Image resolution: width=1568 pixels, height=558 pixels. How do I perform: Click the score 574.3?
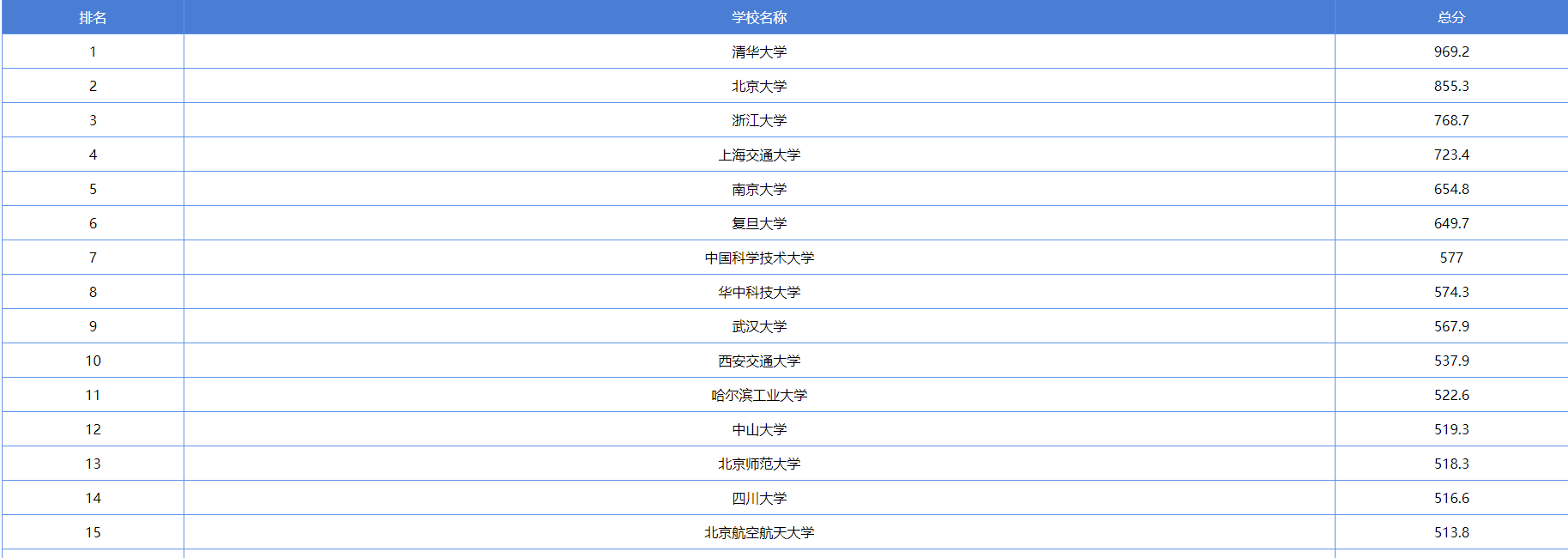1451,292
